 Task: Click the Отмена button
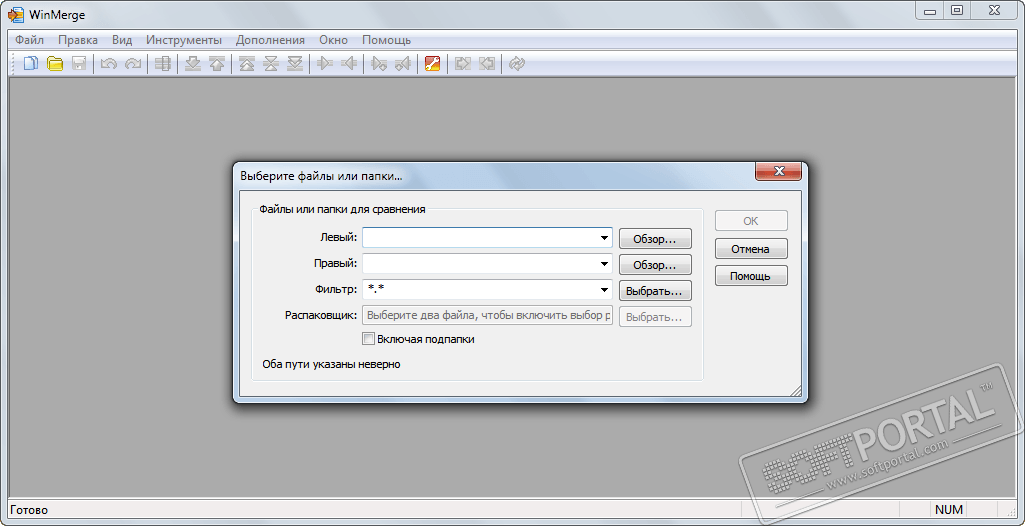coord(751,248)
